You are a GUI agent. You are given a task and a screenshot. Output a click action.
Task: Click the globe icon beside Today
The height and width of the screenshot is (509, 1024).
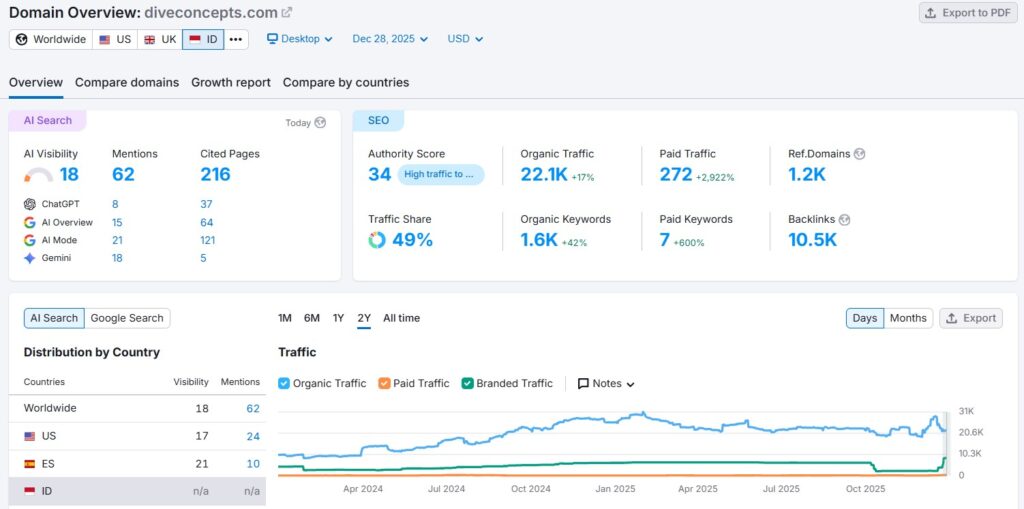point(320,123)
